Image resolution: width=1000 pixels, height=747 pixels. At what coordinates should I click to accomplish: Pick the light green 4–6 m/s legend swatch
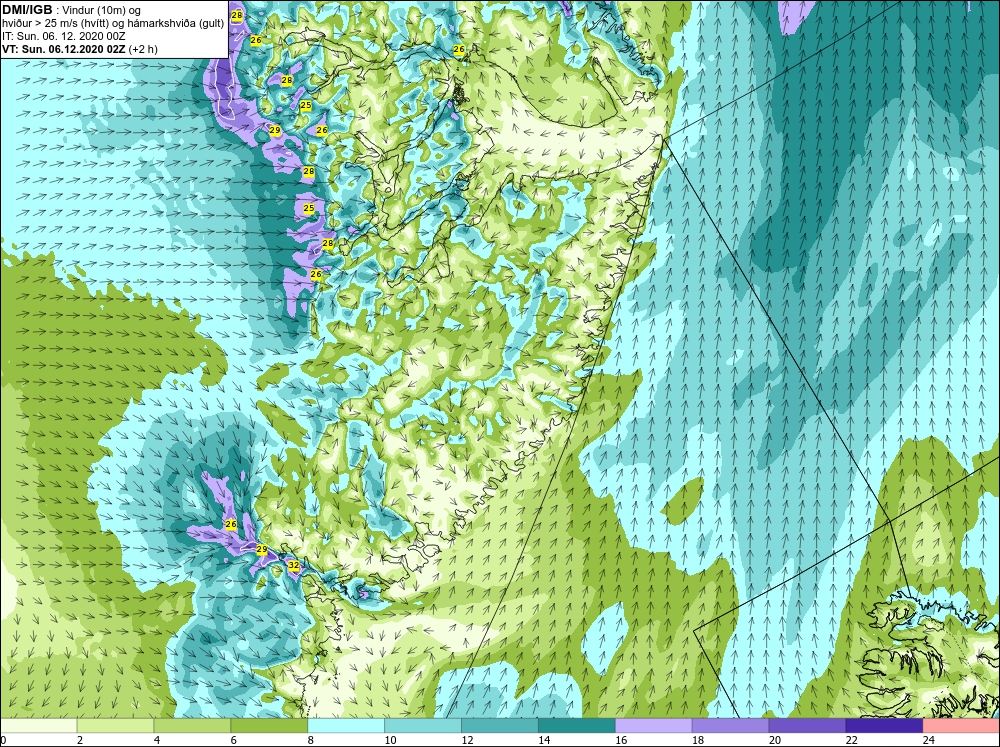[x=192, y=726]
